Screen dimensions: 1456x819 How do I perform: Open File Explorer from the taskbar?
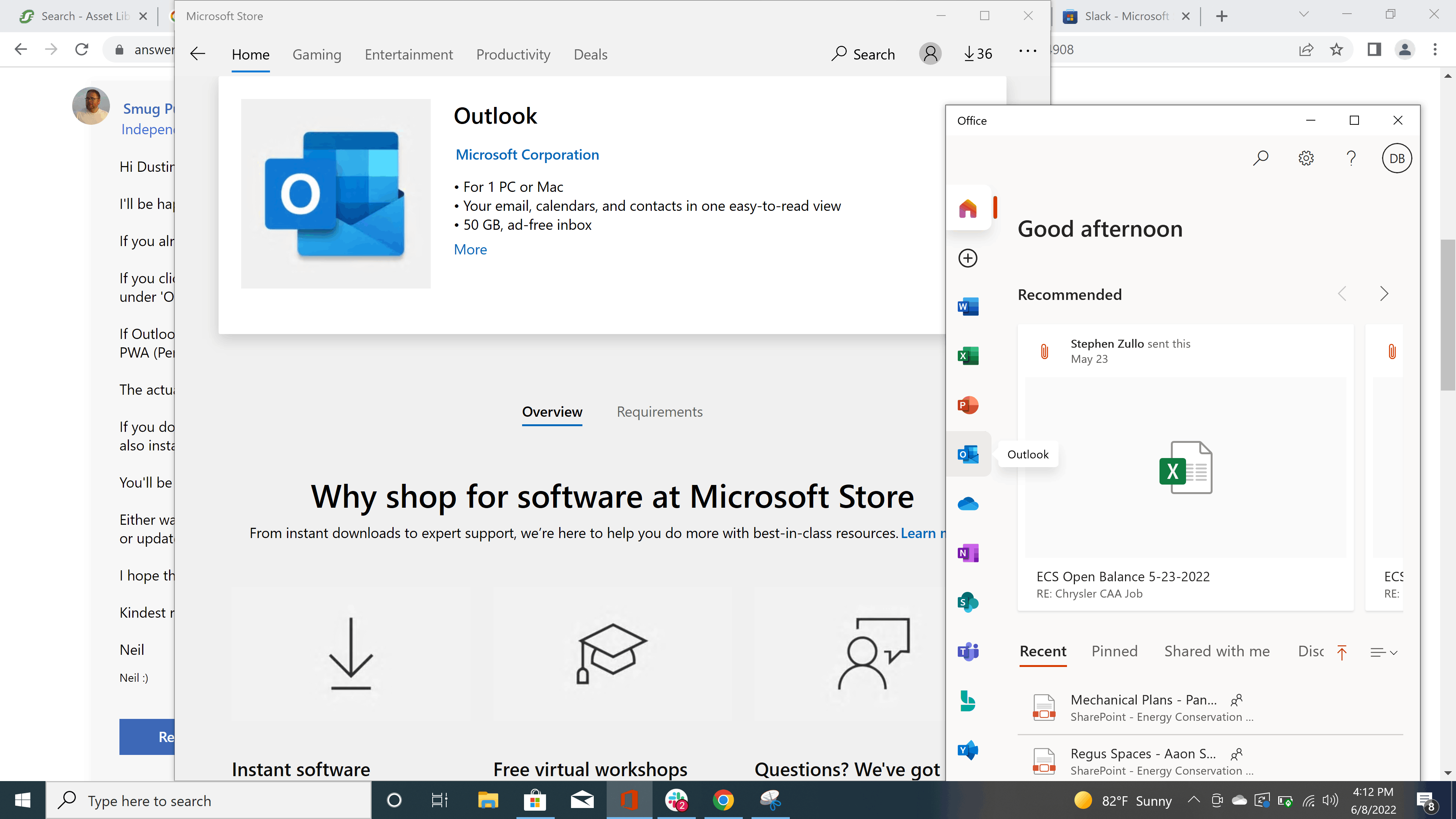(x=487, y=800)
